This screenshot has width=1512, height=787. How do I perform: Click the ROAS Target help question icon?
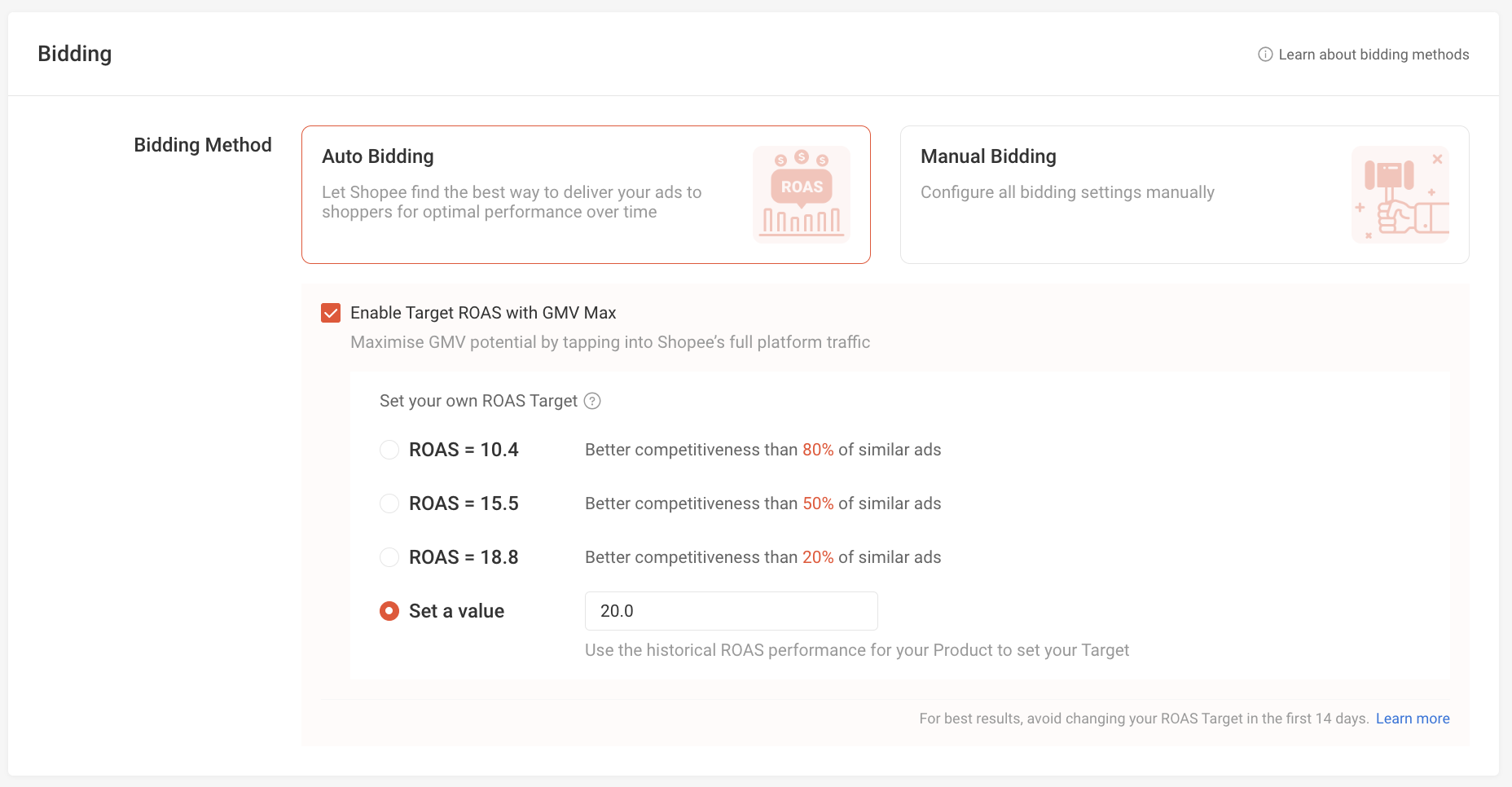click(593, 401)
